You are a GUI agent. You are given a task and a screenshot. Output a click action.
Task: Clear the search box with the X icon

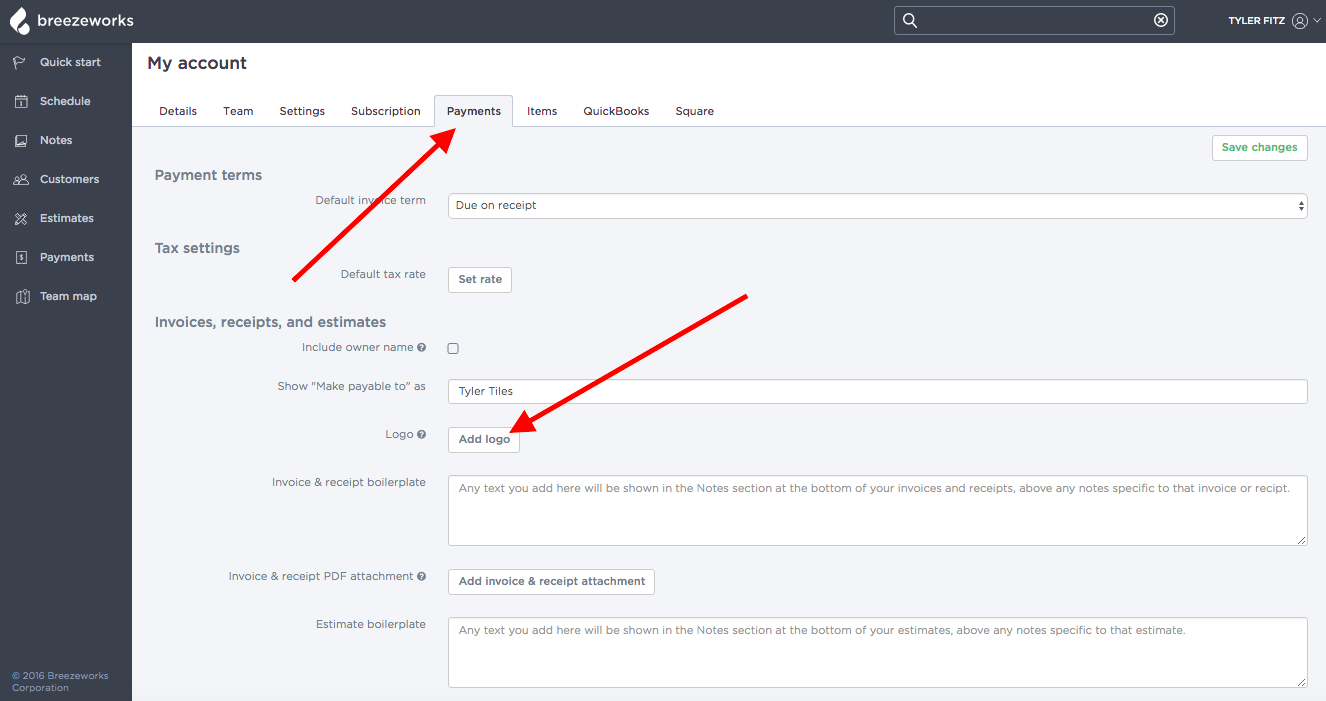(x=1161, y=20)
